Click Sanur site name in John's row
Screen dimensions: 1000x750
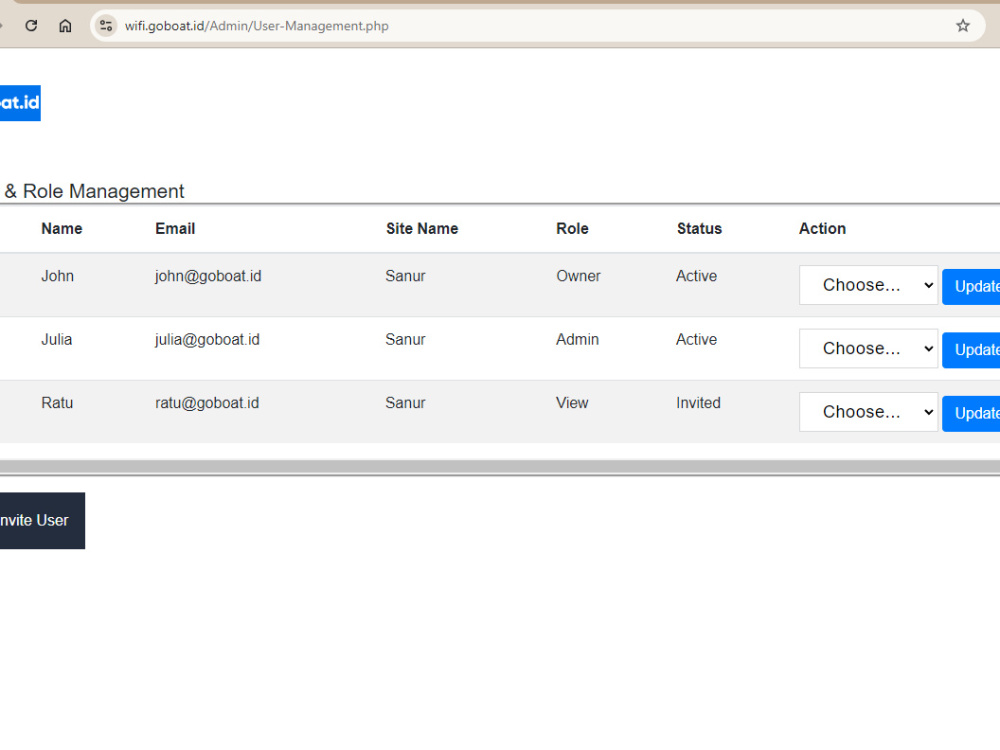pyautogui.click(x=405, y=276)
